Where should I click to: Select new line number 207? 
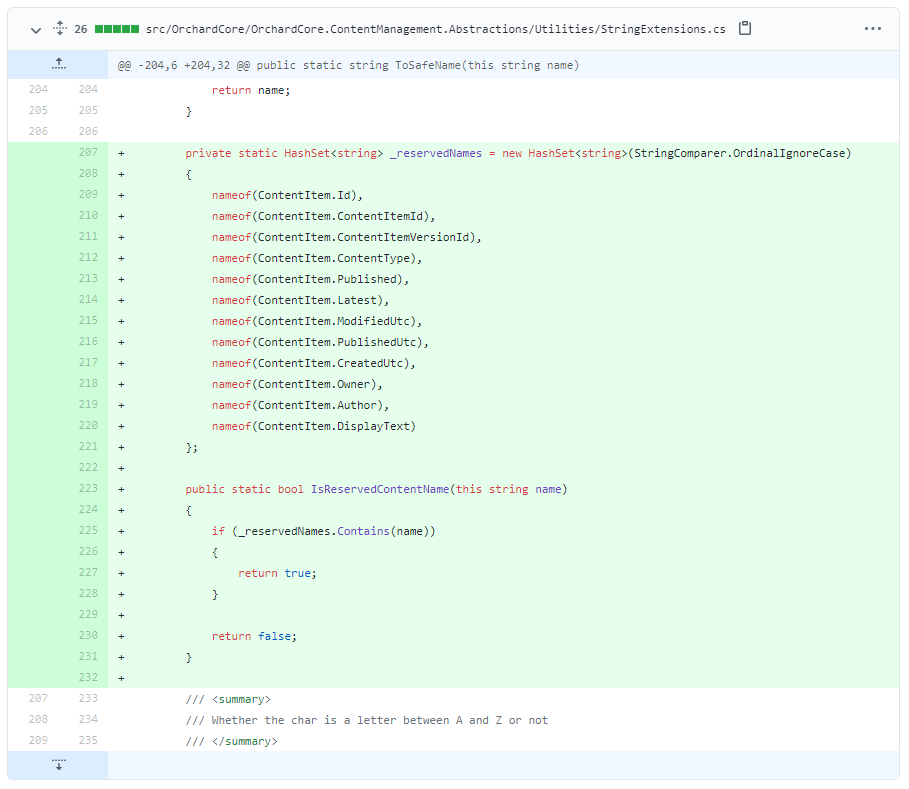88,152
